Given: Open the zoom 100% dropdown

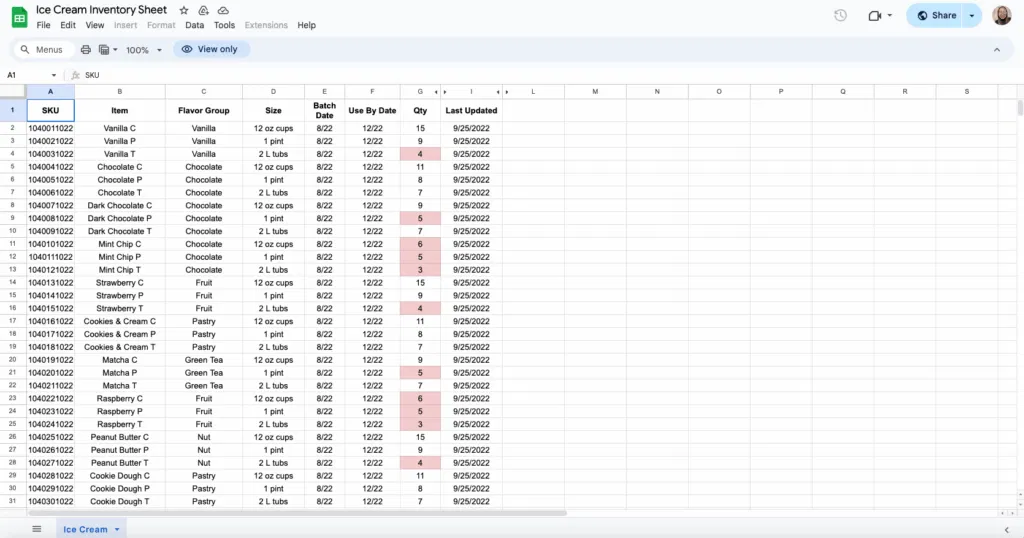Looking at the screenshot, I should (144, 50).
